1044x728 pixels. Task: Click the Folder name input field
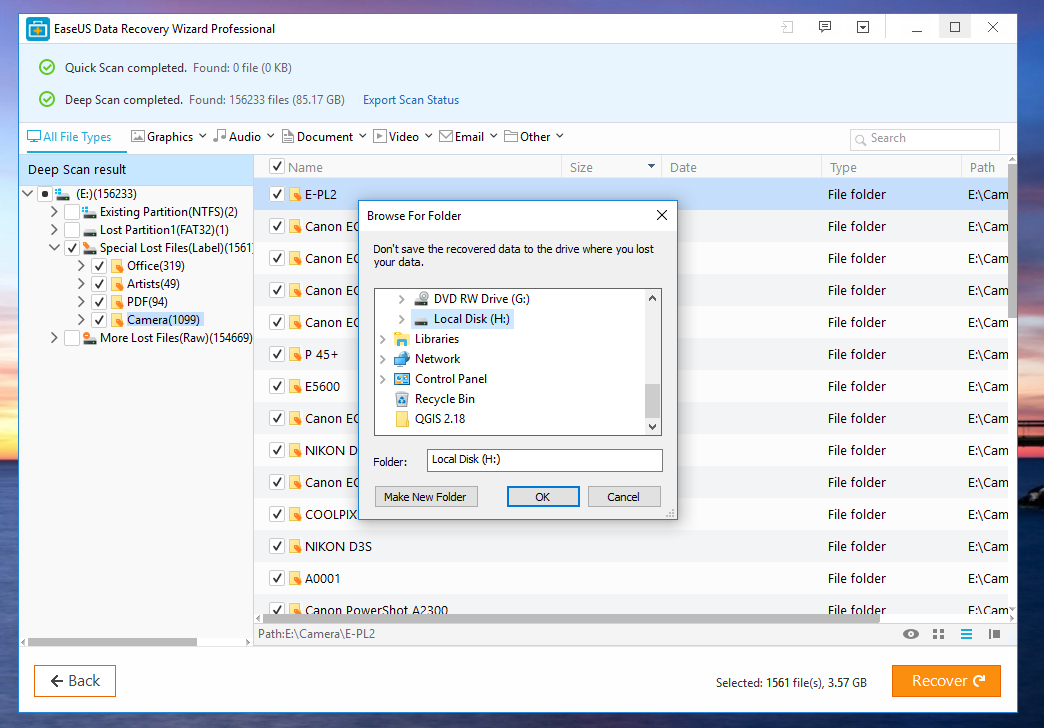click(544, 460)
